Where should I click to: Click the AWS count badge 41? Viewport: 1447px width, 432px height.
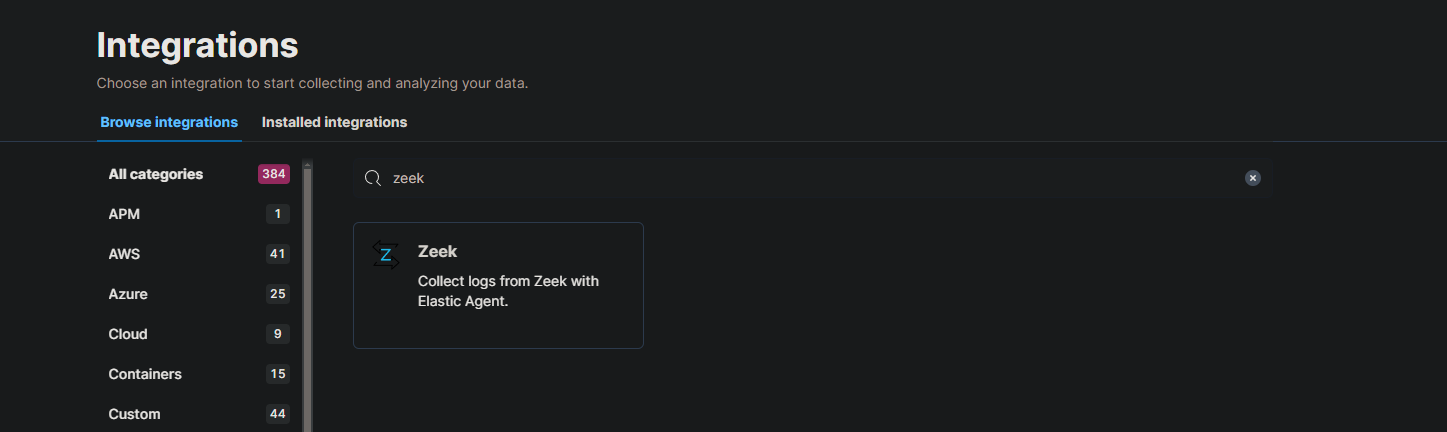[x=277, y=254]
